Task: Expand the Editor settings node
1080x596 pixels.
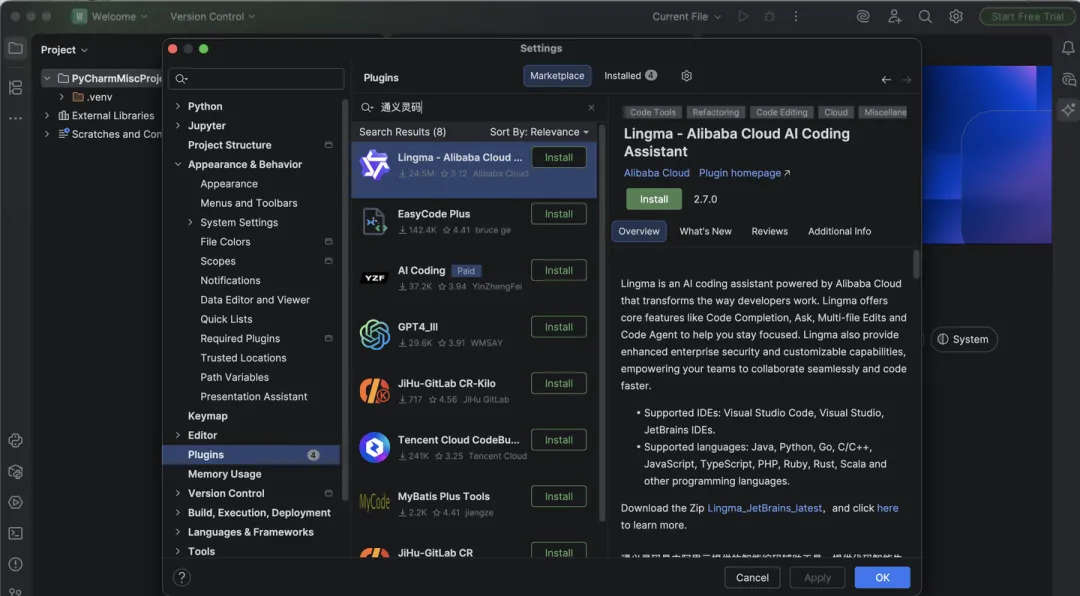Action: [178, 435]
